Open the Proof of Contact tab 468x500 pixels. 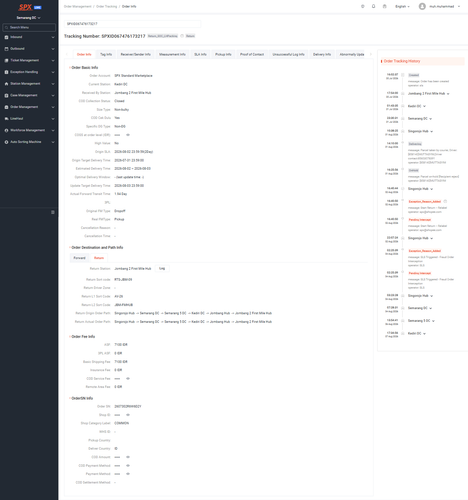click(x=252, y=54)
